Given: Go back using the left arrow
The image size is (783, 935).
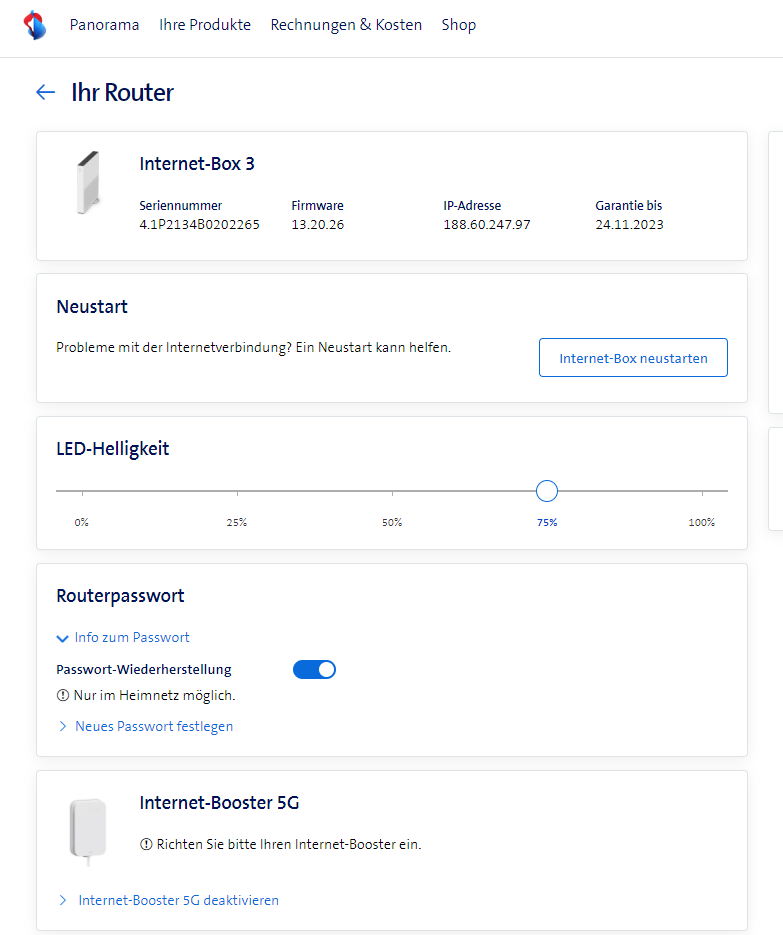Looking at the screenshot, I should click(45, 93).
